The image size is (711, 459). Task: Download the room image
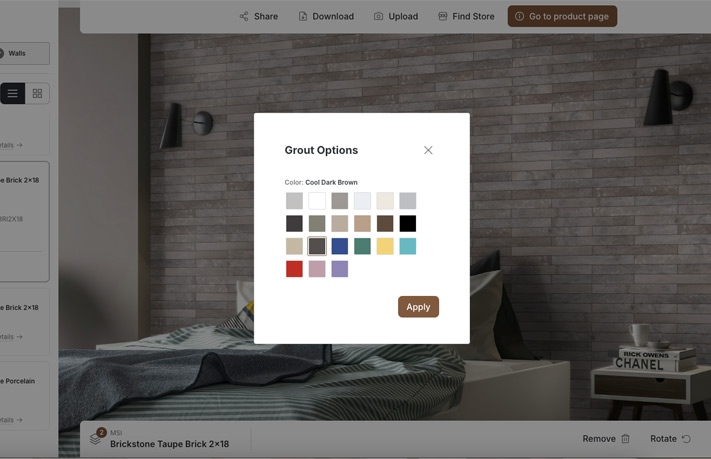pos(326,16)
